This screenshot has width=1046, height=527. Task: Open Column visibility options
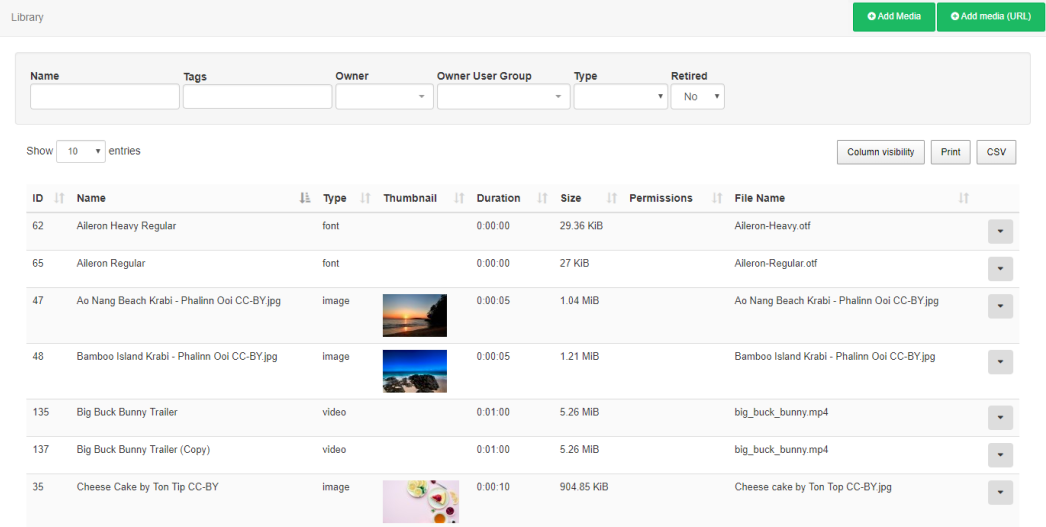pyautogui.click(x=880, y=152)
